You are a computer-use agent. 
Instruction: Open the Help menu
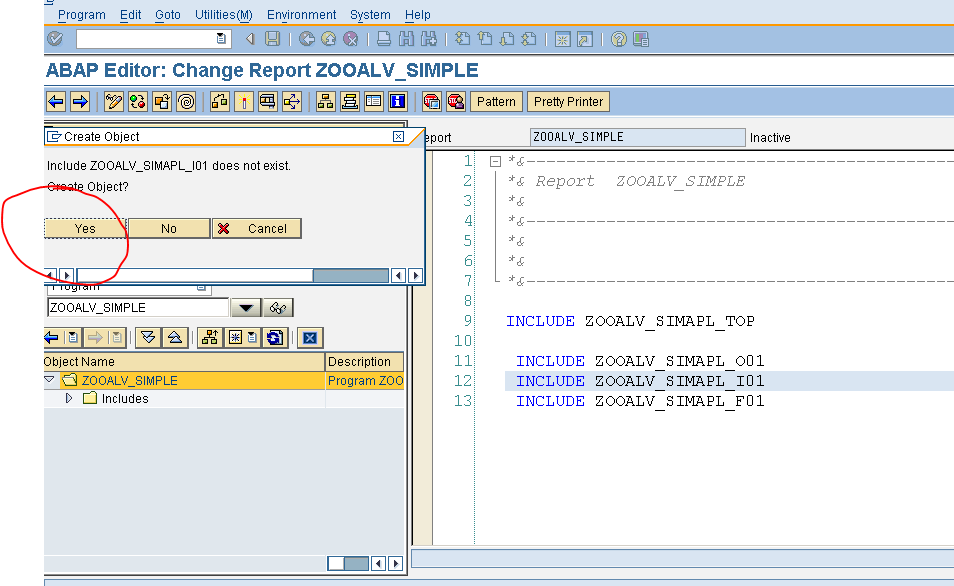coord(417,15)
